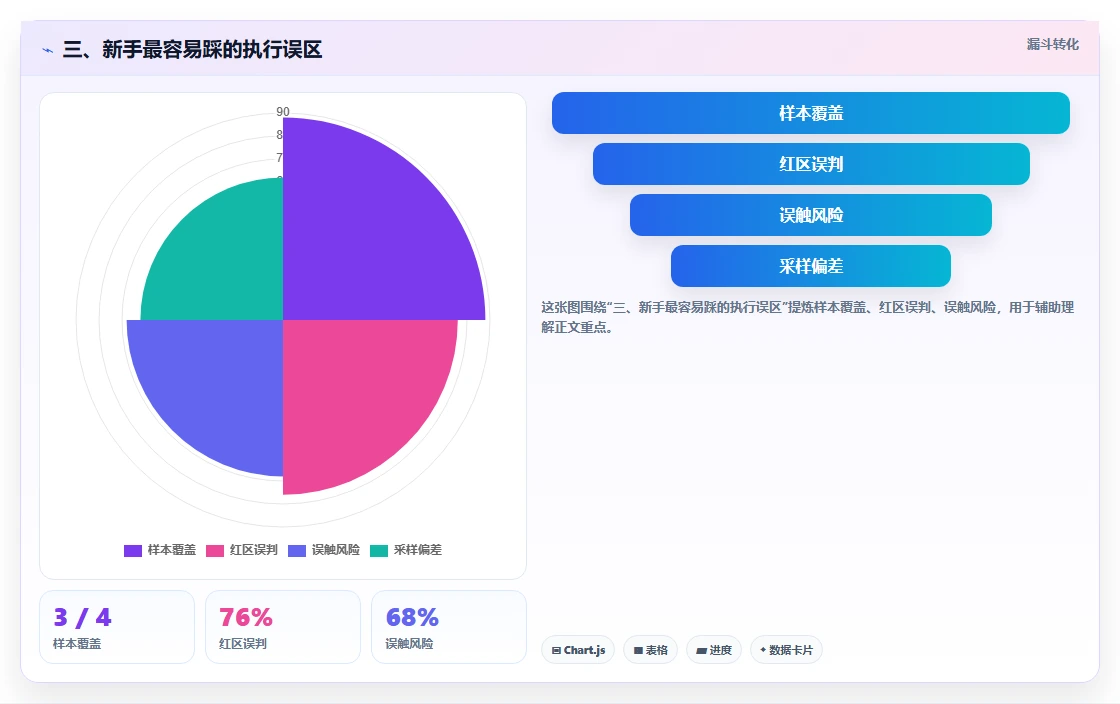
Task: Click the icon inside the Chart.js chip
Action: coord(556,650)
